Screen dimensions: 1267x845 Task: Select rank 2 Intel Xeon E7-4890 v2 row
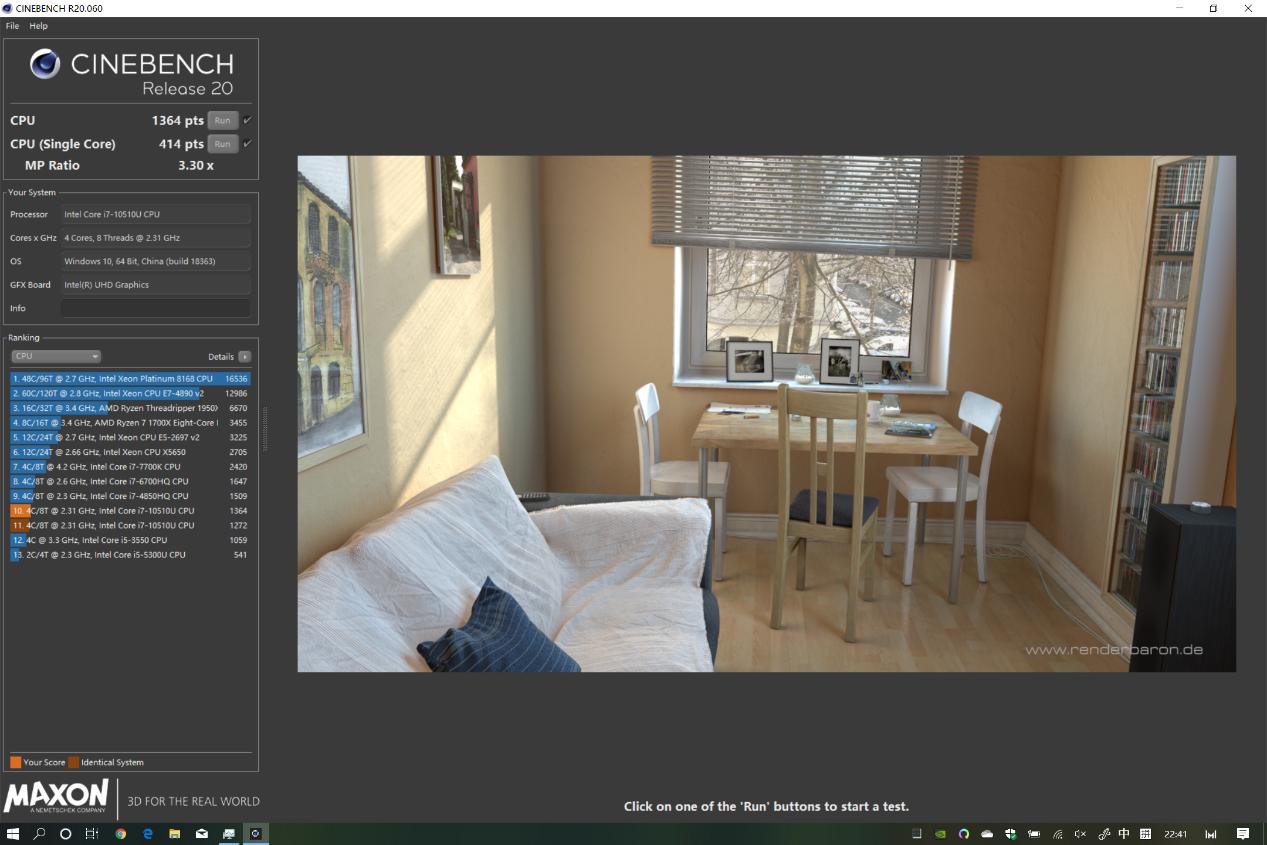click(130, 394)
